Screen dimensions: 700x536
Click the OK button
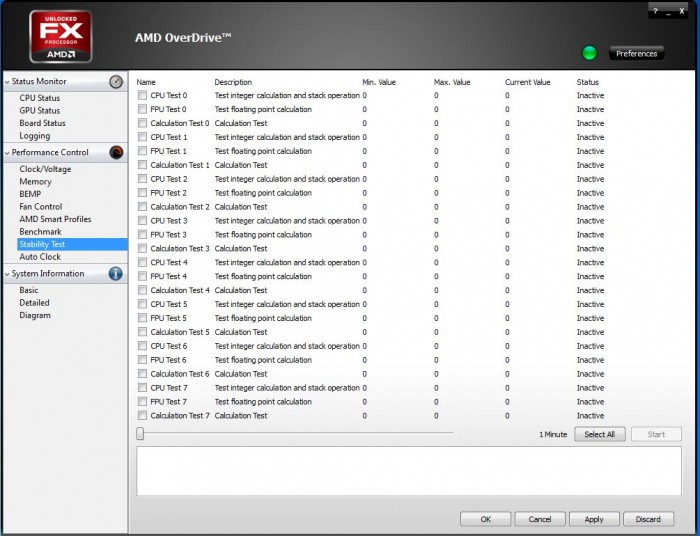[485, 519]
